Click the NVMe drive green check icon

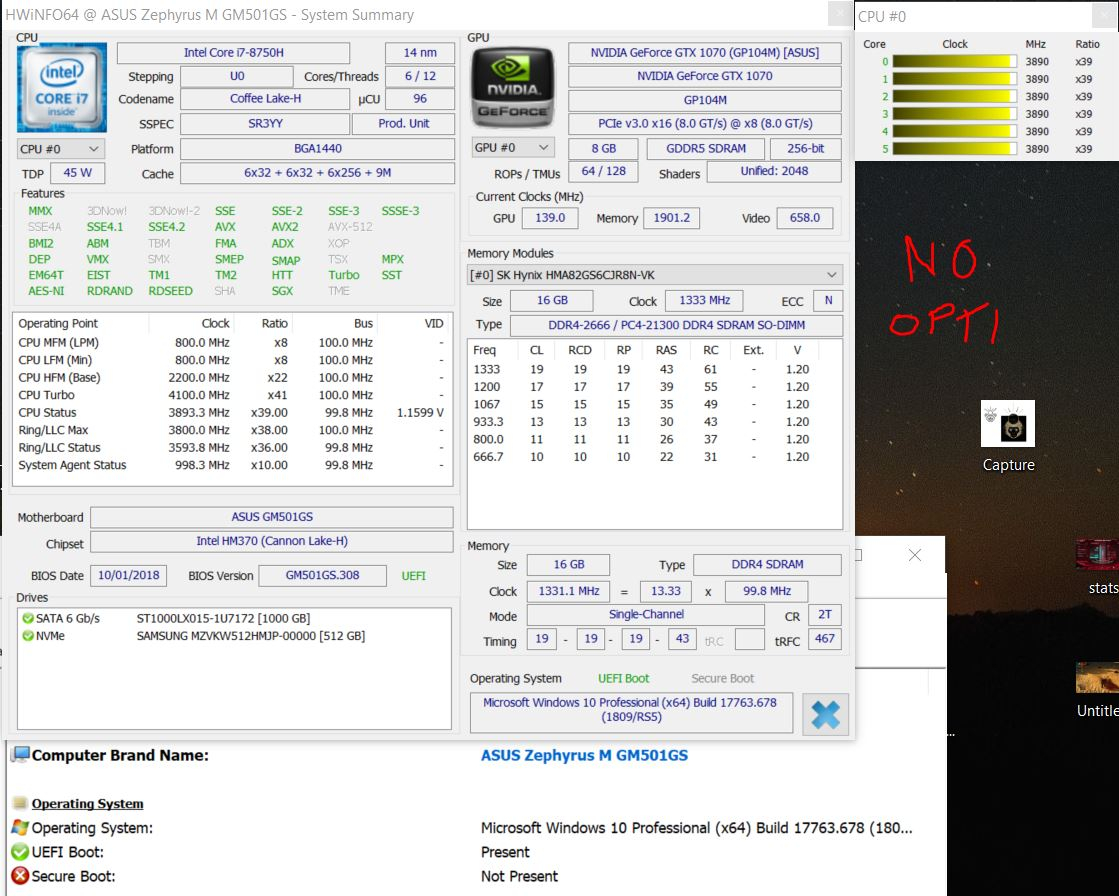click(x=28, y=636)
